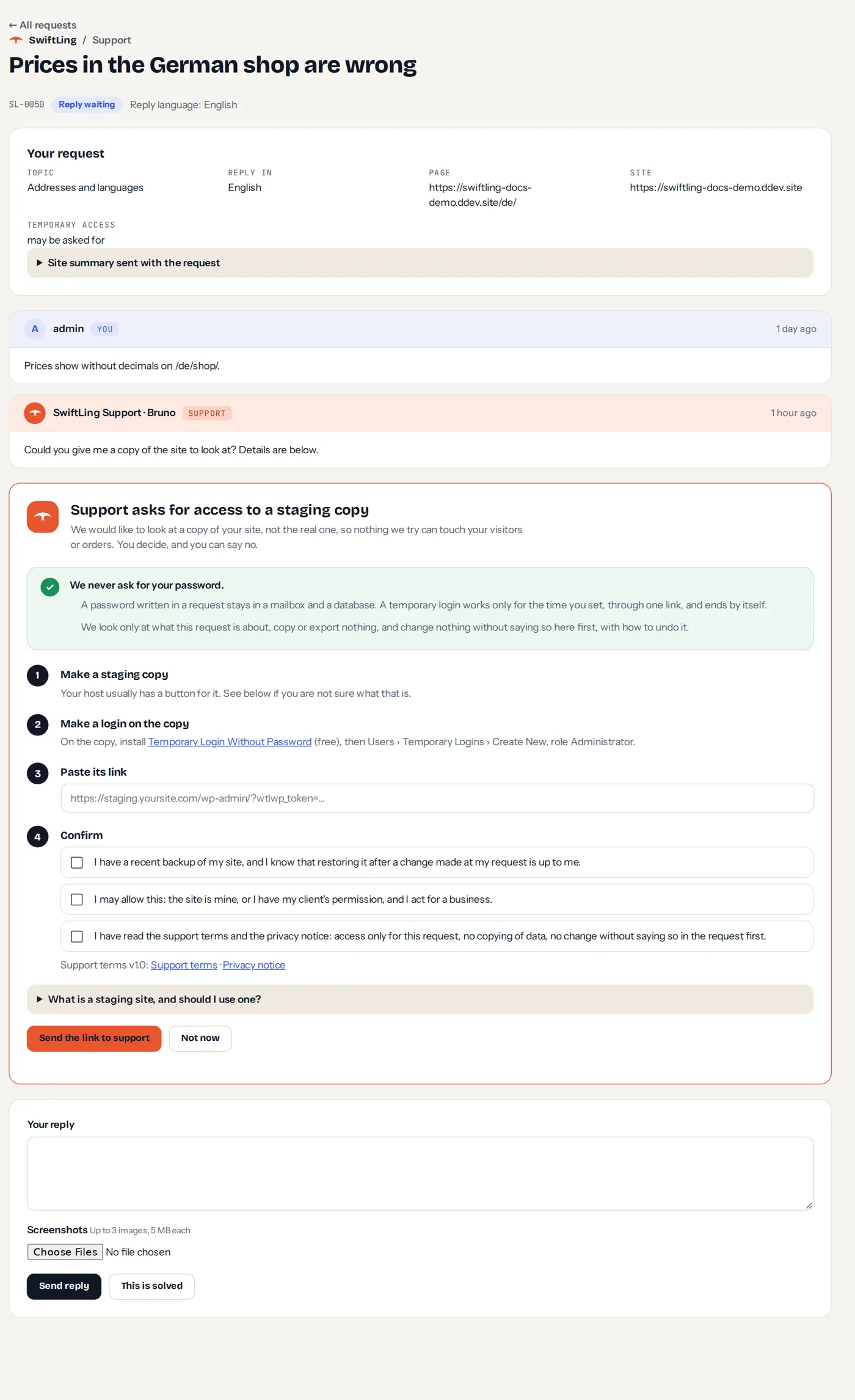Viewport: 855px width, 1400px height.
Task: Click the green checkmark password notice icon
Action: (50, 587)
